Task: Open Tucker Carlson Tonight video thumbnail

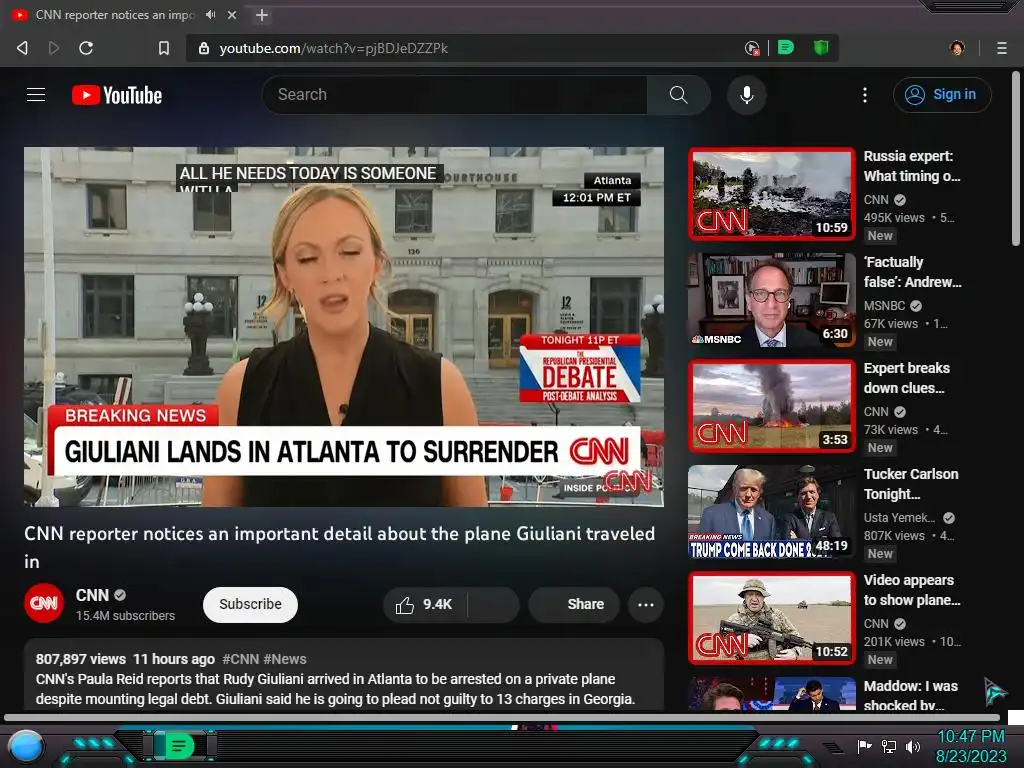Action: 772,511
